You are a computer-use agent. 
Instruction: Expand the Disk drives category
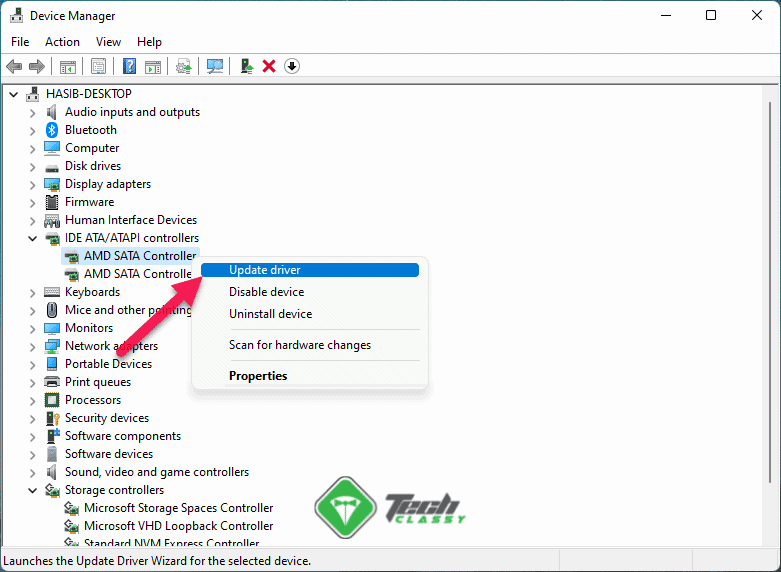coord(32,167)
